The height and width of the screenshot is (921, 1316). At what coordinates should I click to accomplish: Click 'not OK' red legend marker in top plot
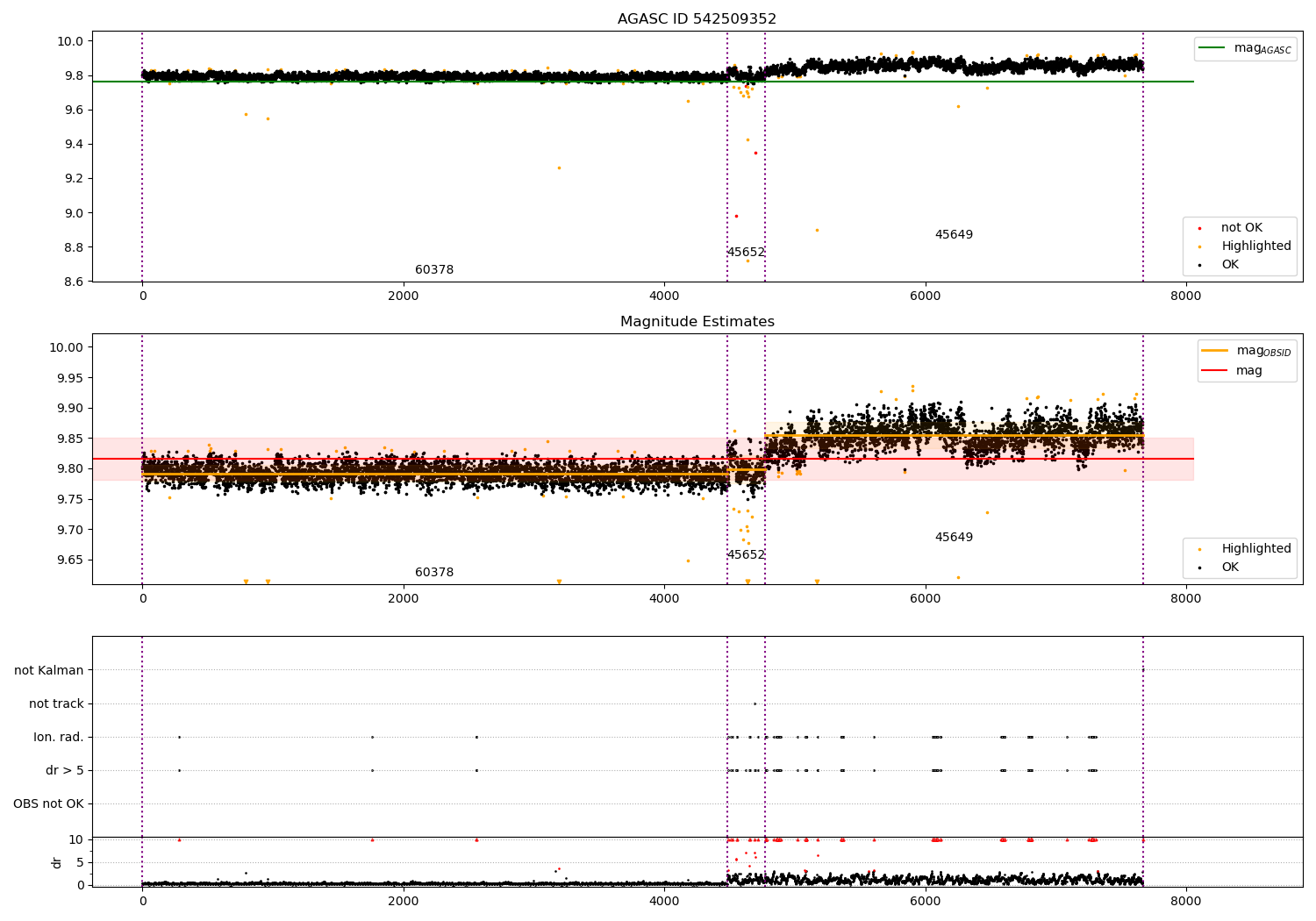point(1199,228)
